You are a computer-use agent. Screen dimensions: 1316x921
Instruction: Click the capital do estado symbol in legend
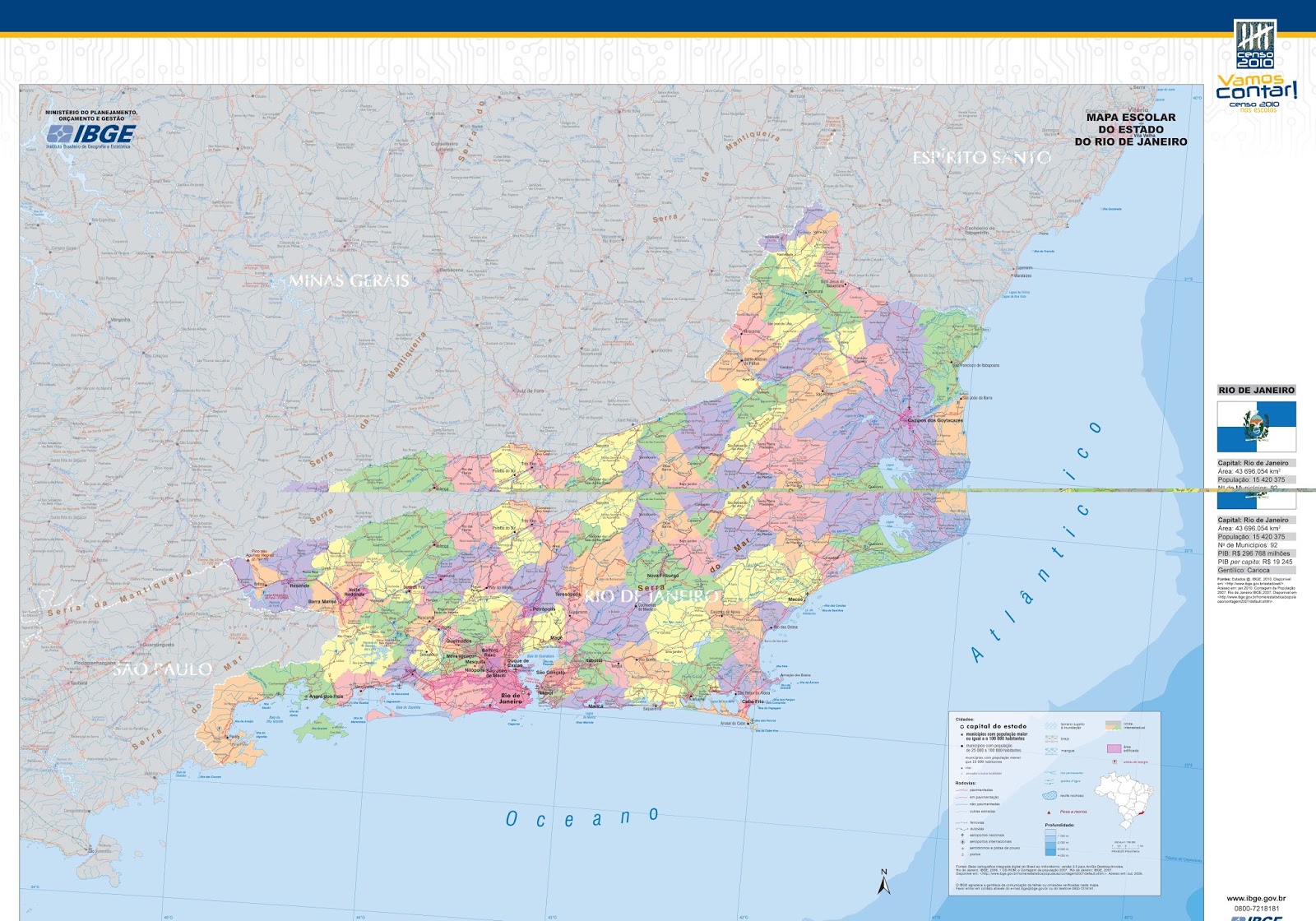962,727
